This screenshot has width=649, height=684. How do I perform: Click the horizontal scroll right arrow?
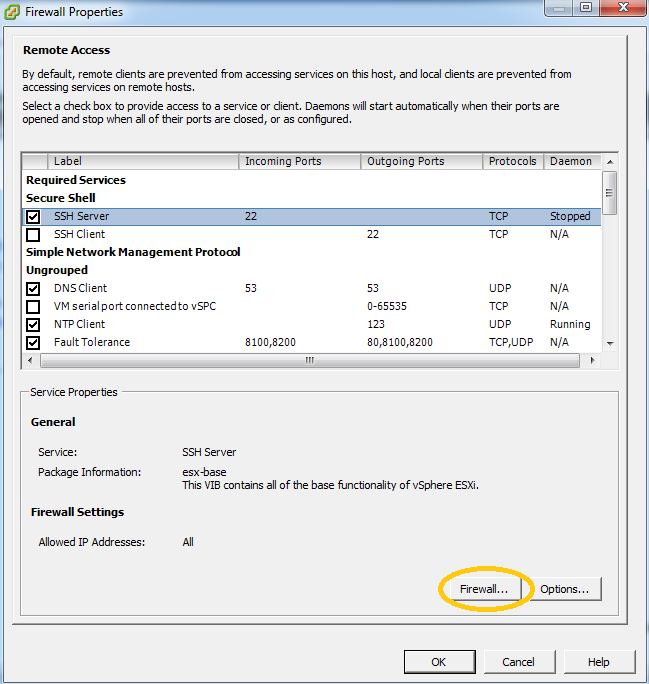tap(592, 360)
